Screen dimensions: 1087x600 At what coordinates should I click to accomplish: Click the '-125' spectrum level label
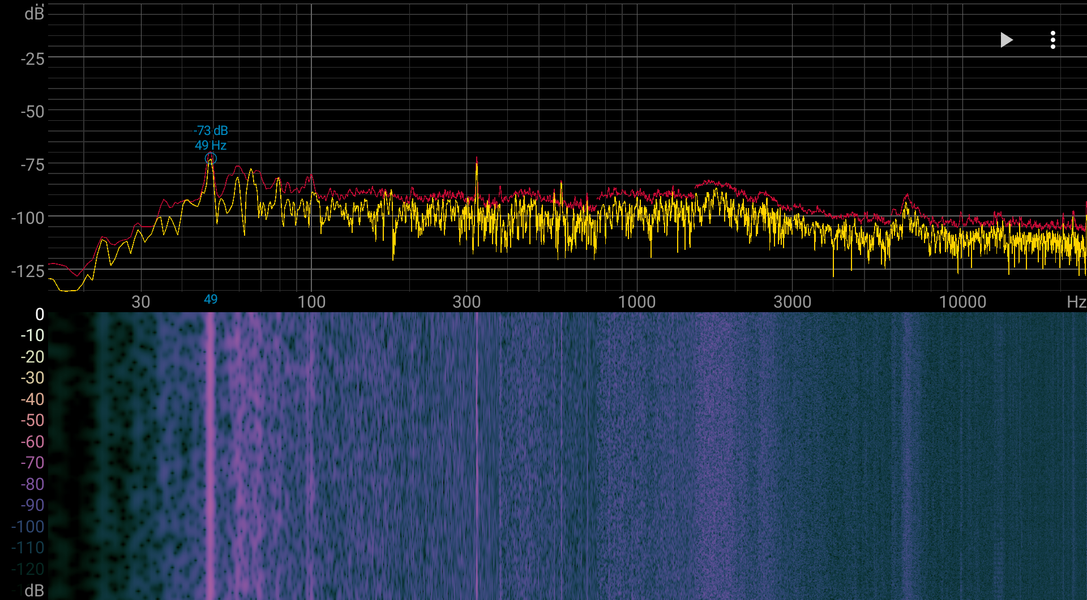tap(28, 271)
